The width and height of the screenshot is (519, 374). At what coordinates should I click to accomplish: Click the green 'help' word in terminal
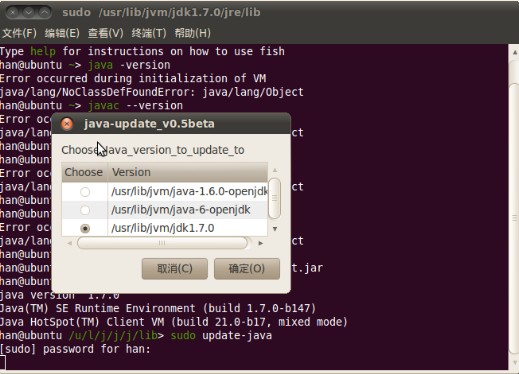(x=43, y=51)
